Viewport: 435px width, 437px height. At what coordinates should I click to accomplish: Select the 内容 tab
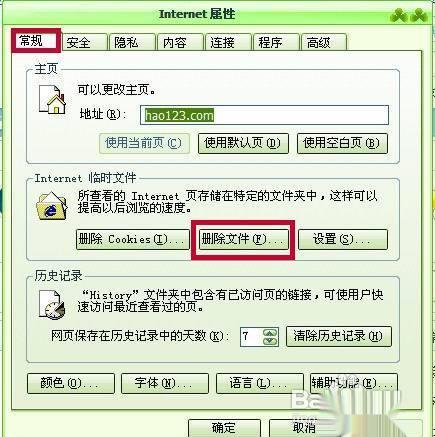click(x=180, y=42)
